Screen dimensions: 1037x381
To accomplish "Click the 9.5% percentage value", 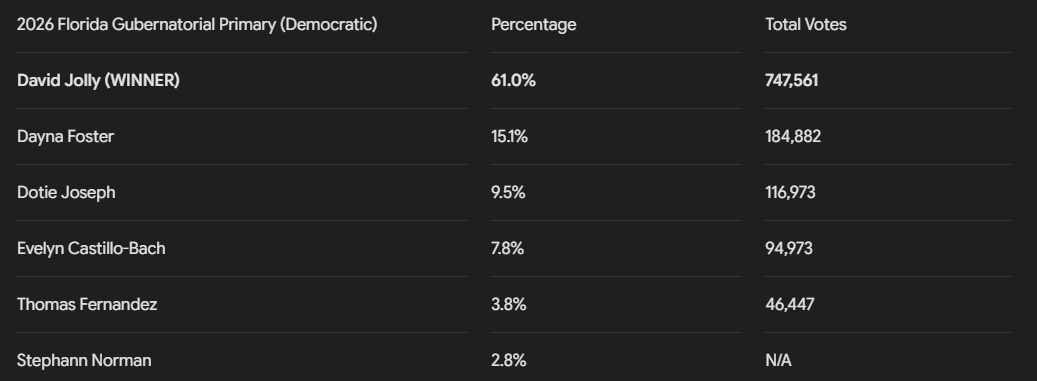I will (508, 192).
